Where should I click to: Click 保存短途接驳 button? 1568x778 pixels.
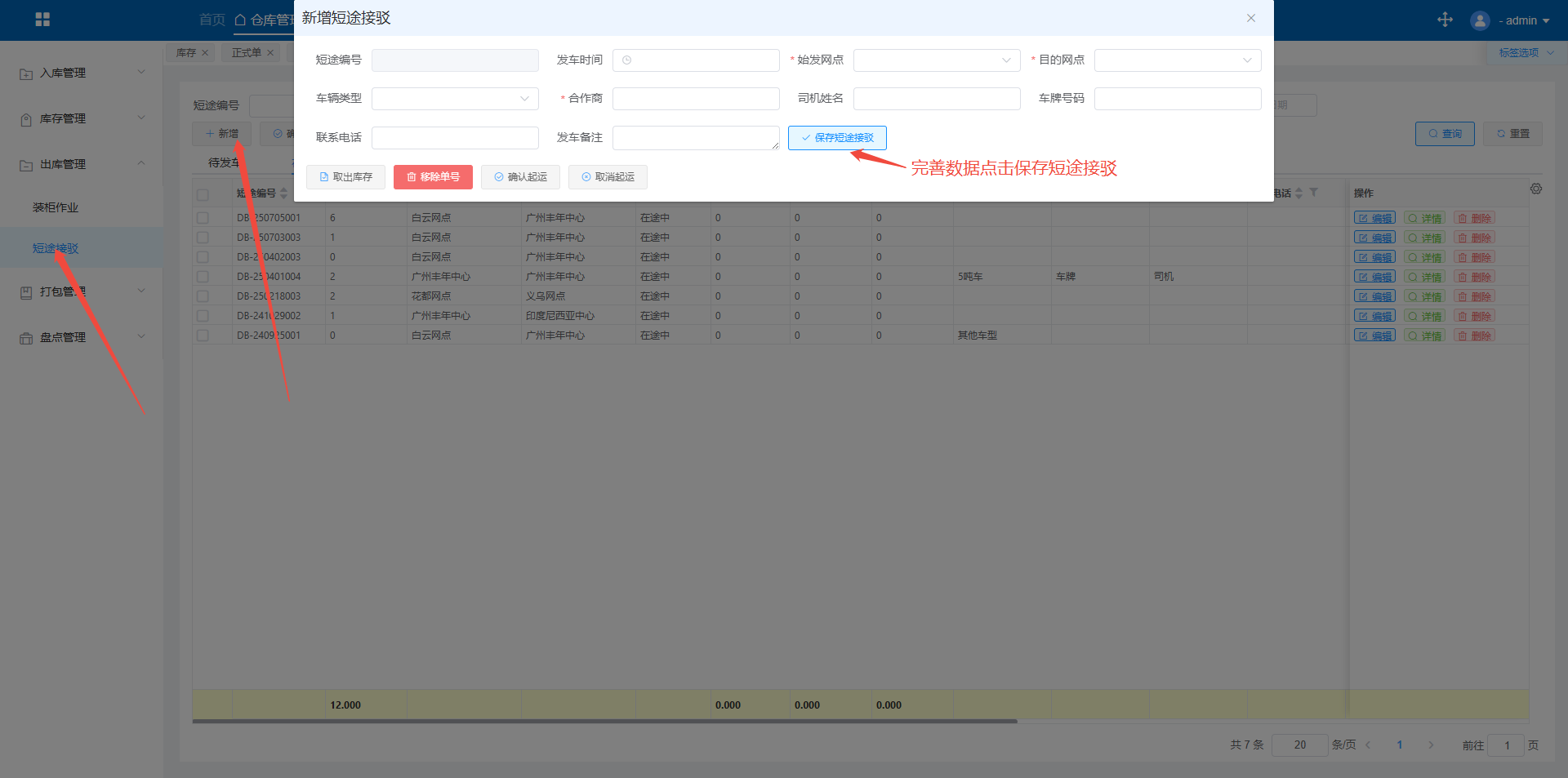coord(837,138)
